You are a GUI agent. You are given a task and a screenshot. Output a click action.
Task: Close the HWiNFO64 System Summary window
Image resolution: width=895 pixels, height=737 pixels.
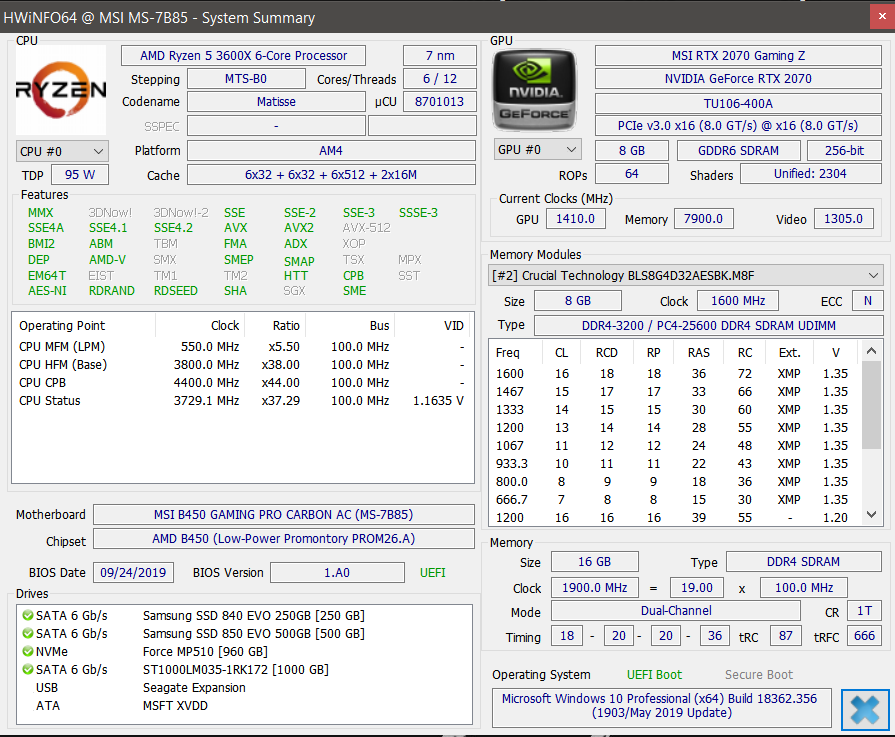tap(882, 17)
